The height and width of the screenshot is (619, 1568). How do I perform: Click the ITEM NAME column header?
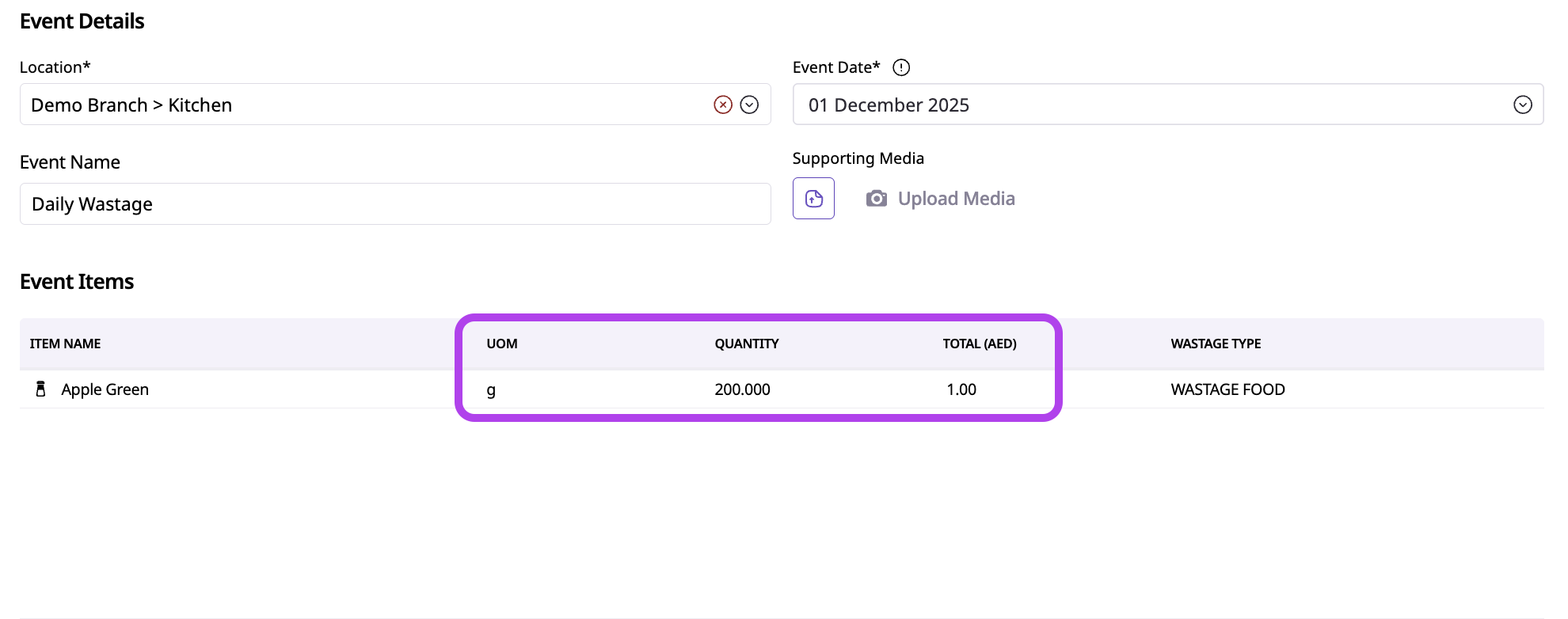(x=65, y=344)
